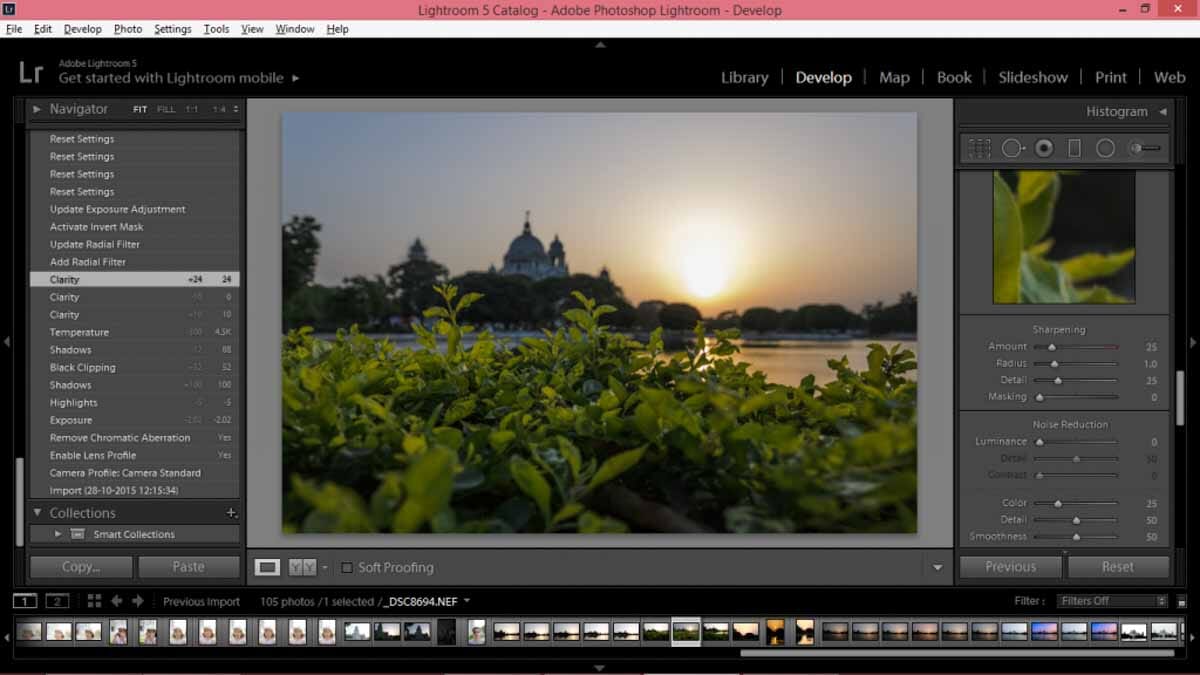Select the Graduated Filter tool

1076,148
